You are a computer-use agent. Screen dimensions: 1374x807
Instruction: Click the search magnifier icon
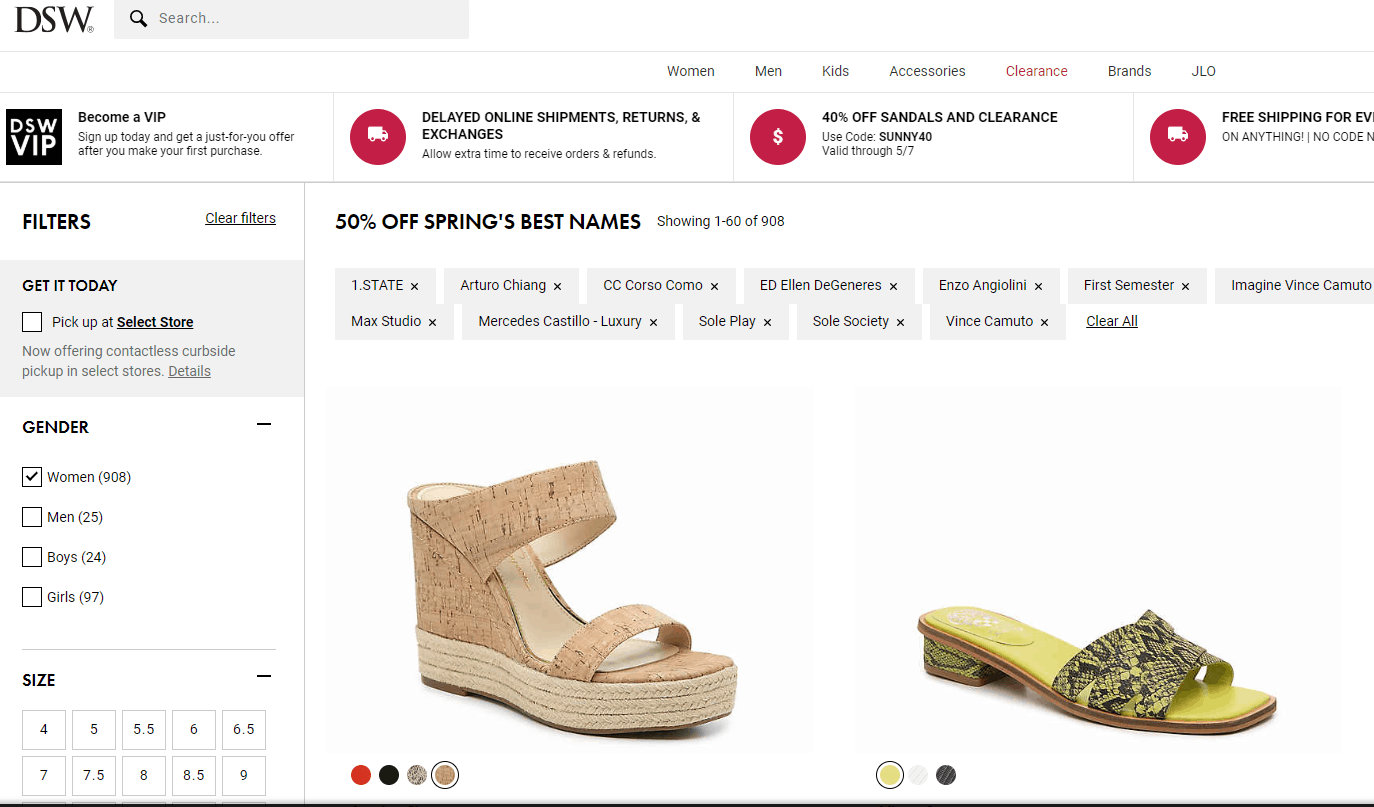(x=139, y=19)
